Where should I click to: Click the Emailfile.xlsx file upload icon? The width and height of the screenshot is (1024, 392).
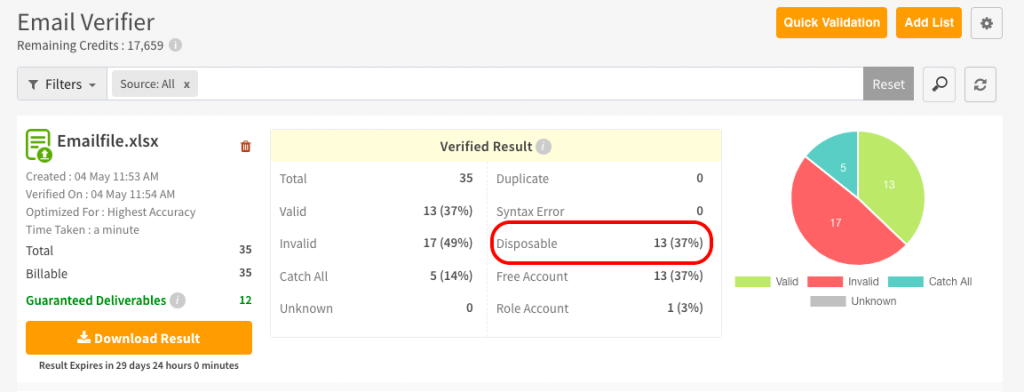pos(39,145)
